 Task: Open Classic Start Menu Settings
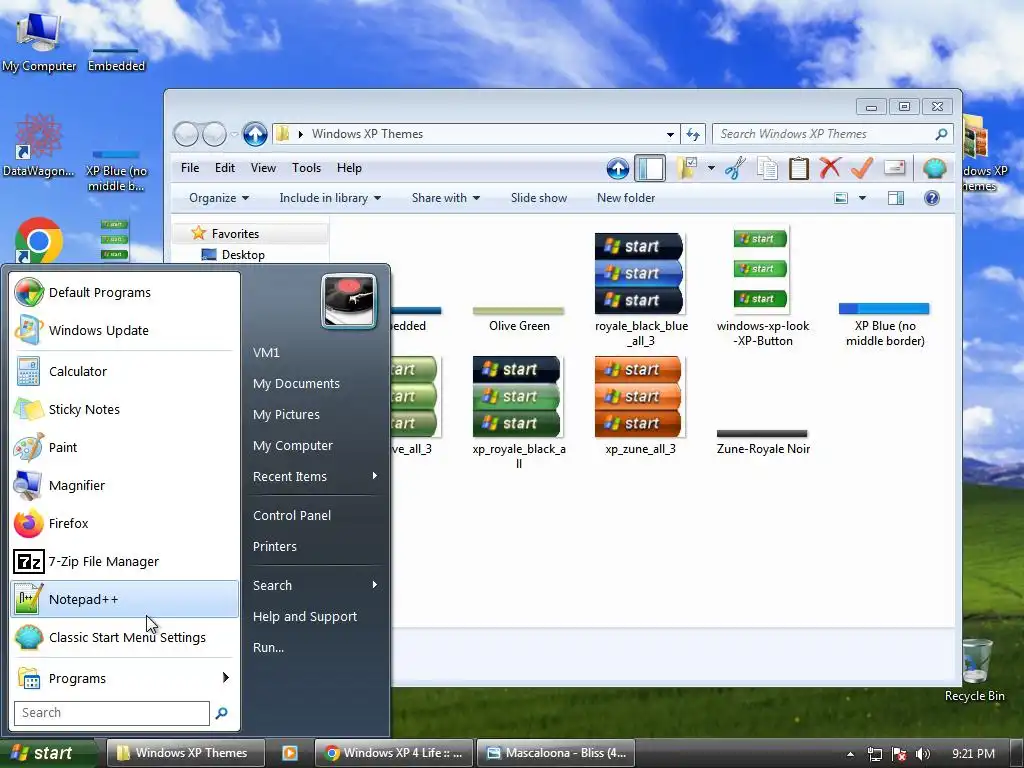(x=125, y=637)
